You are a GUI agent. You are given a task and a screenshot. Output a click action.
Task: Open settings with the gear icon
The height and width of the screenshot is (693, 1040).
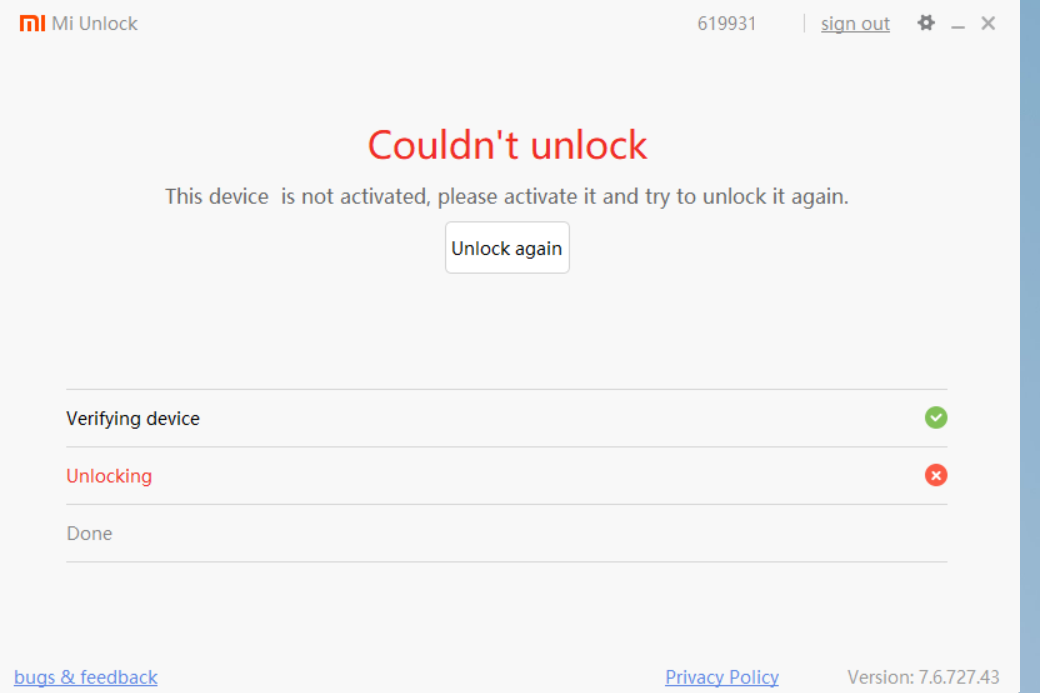926,23
